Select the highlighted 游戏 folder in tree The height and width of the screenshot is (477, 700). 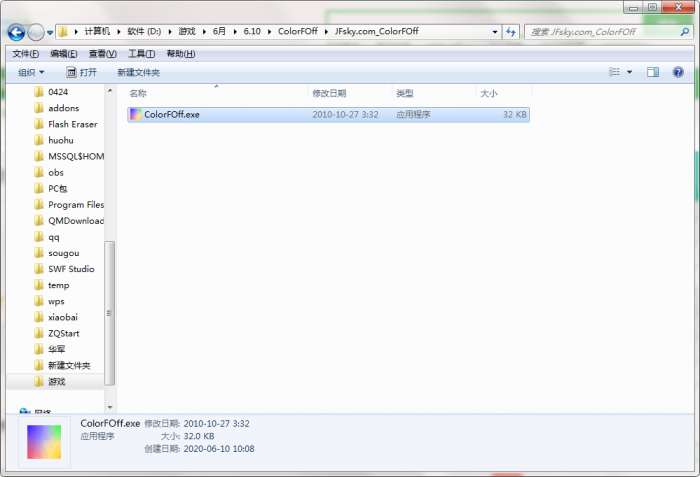pos(56,381)
